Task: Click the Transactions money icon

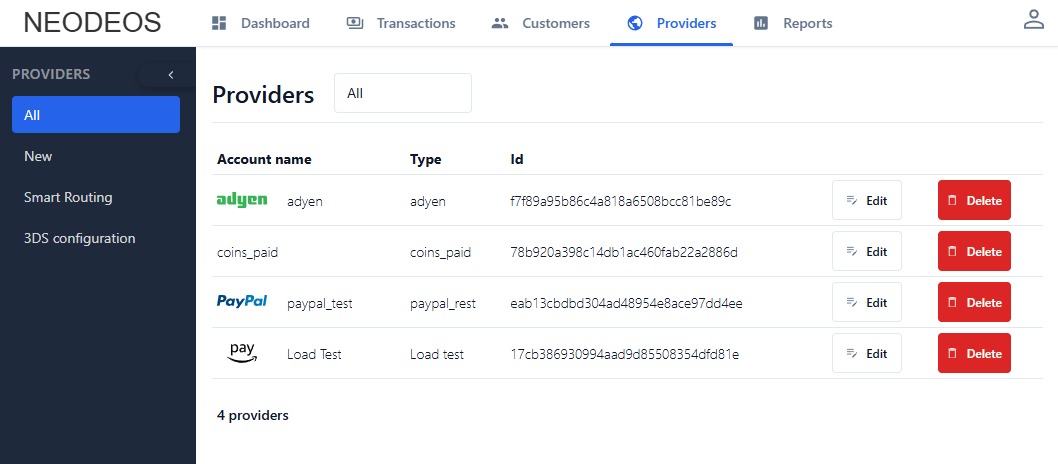Action: point(355,23)
